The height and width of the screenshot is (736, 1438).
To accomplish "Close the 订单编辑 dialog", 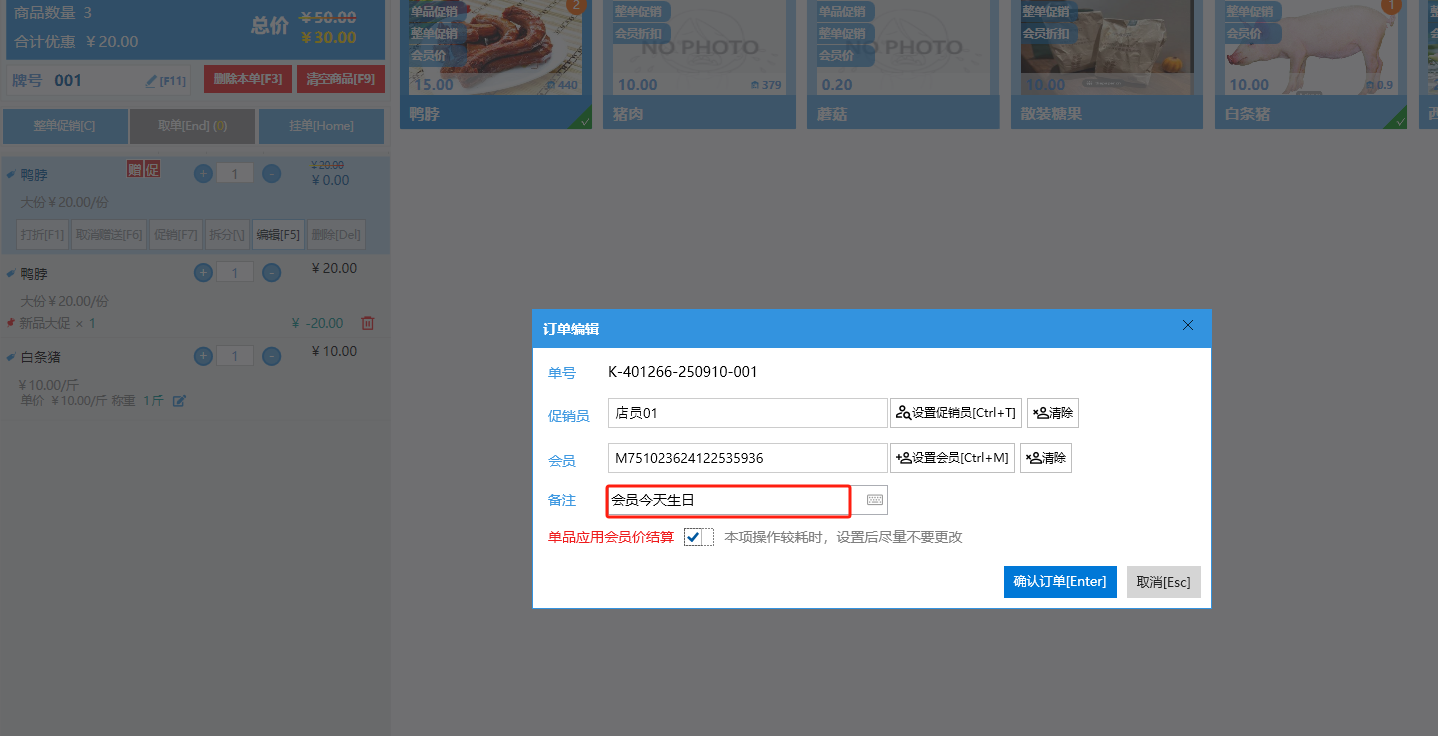I will click(1188, 326).
